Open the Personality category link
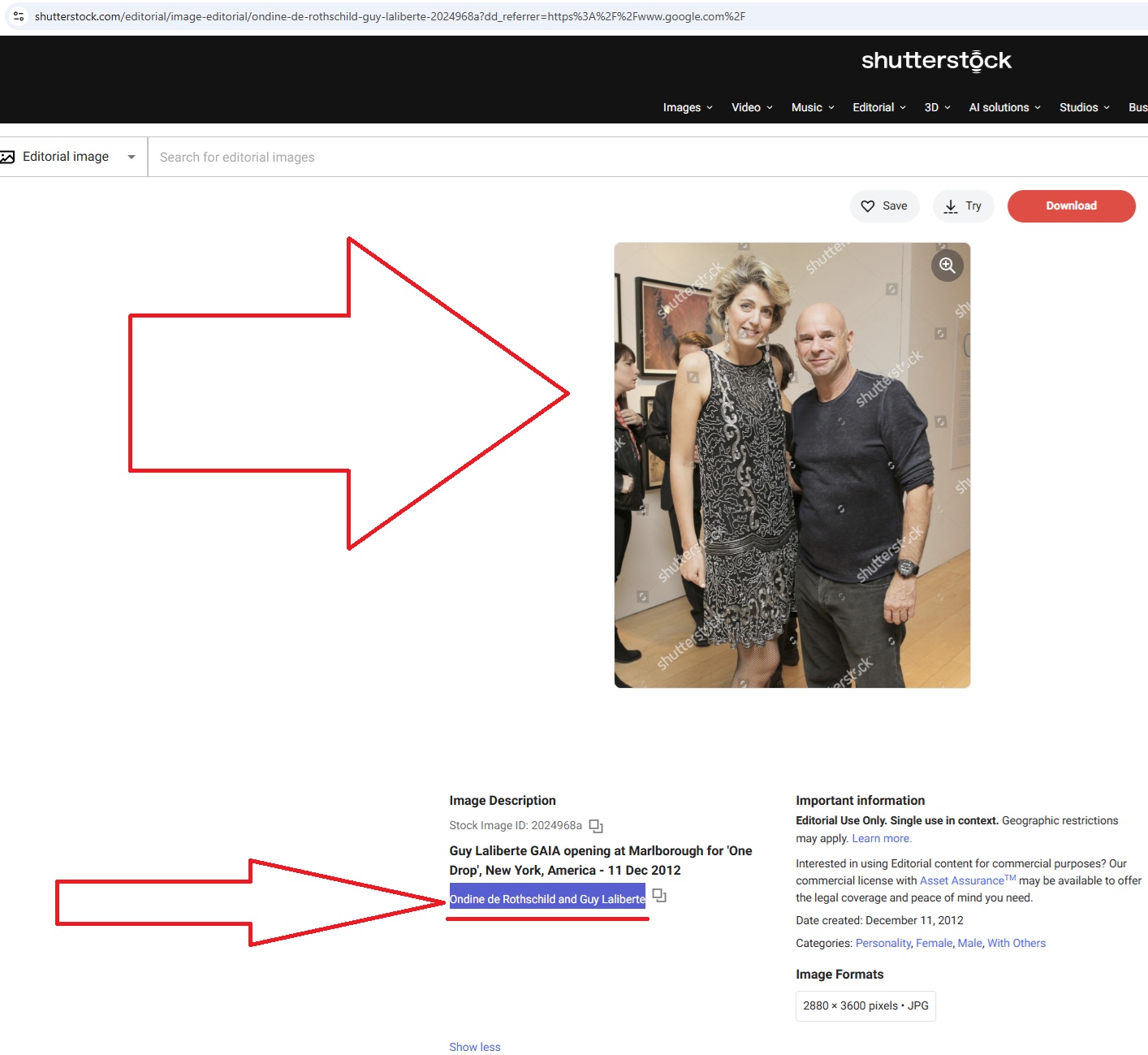 click(883, 943)
